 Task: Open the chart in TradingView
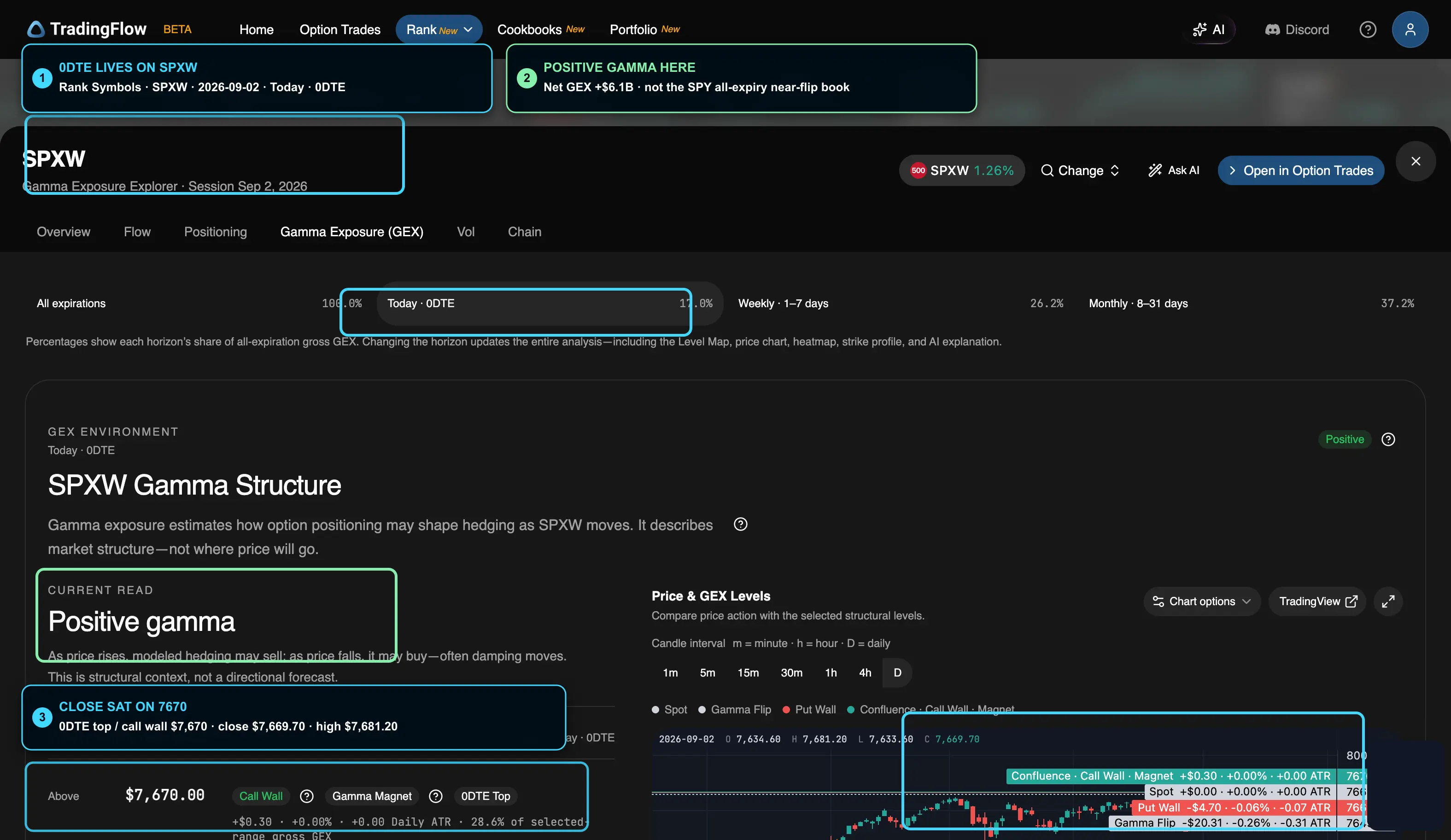[1317, 601]
